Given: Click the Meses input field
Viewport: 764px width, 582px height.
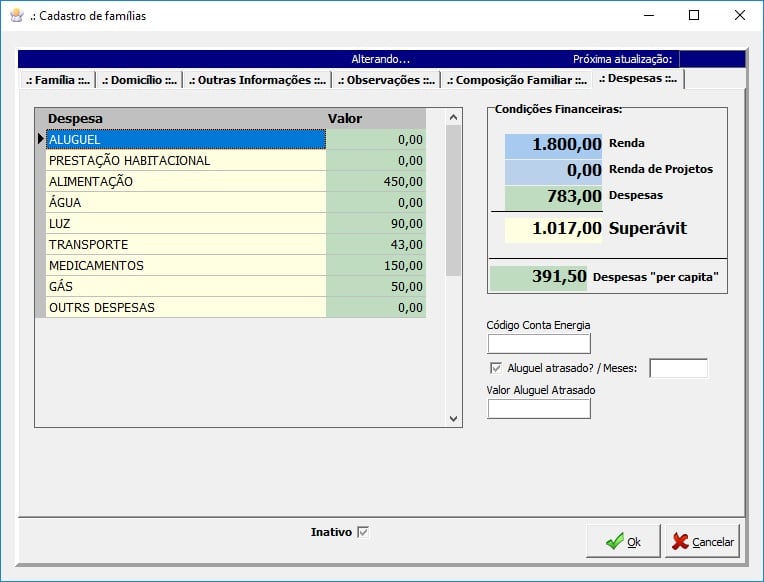Looking at the screenshot, I should pos(678,368).
